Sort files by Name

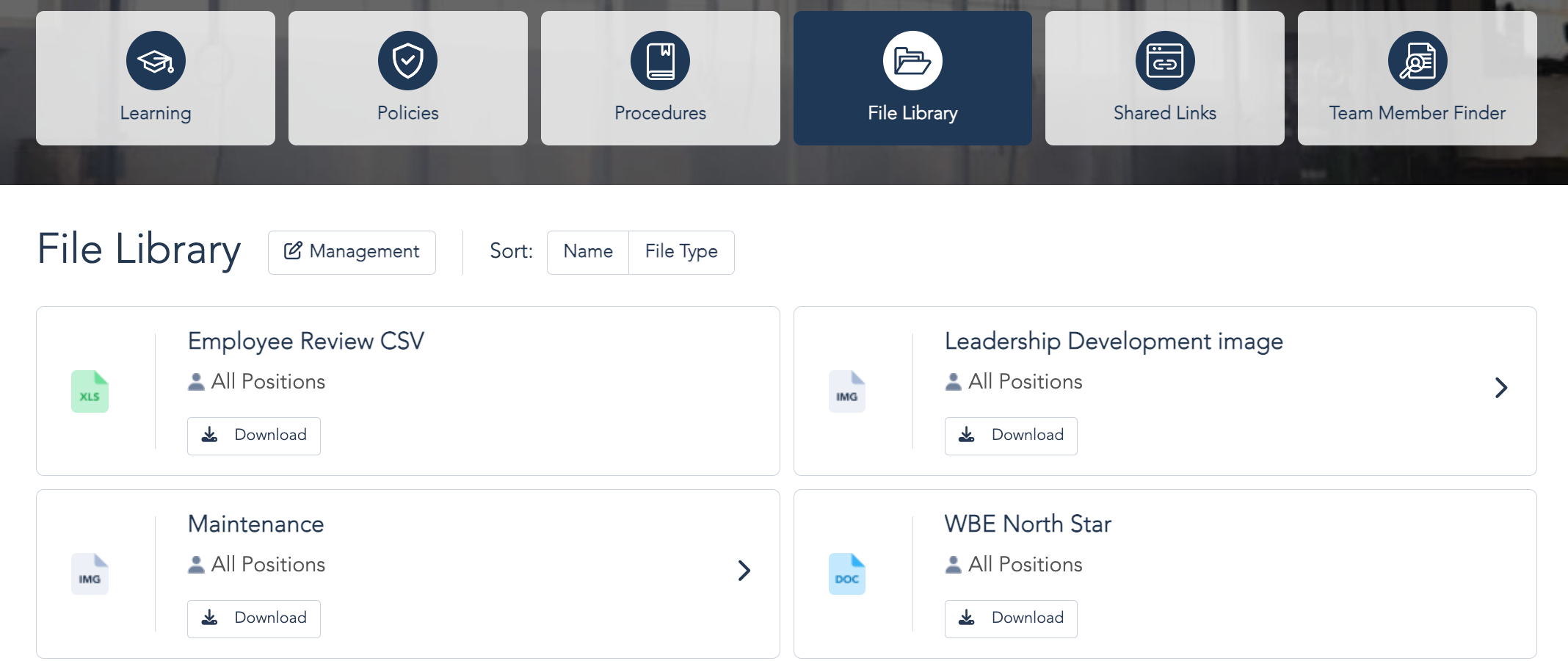(x=588, y=252)
